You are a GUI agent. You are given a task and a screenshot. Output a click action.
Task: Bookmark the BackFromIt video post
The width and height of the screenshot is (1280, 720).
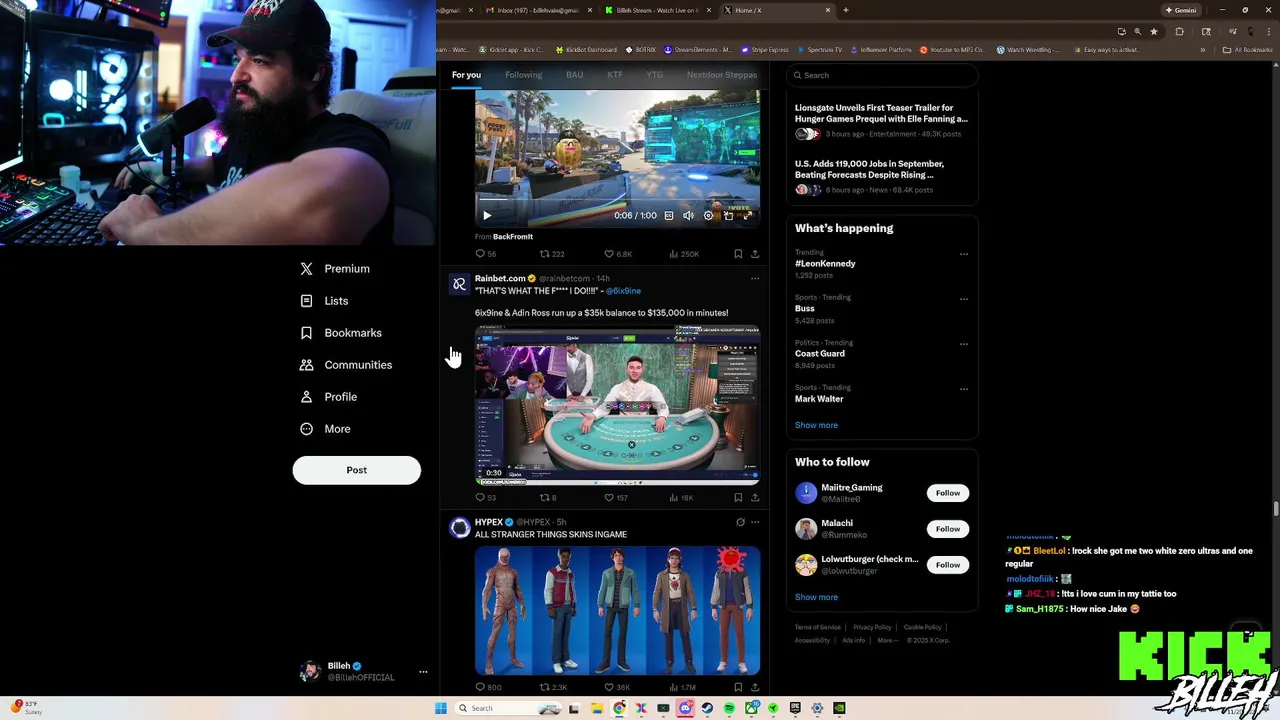738,254
